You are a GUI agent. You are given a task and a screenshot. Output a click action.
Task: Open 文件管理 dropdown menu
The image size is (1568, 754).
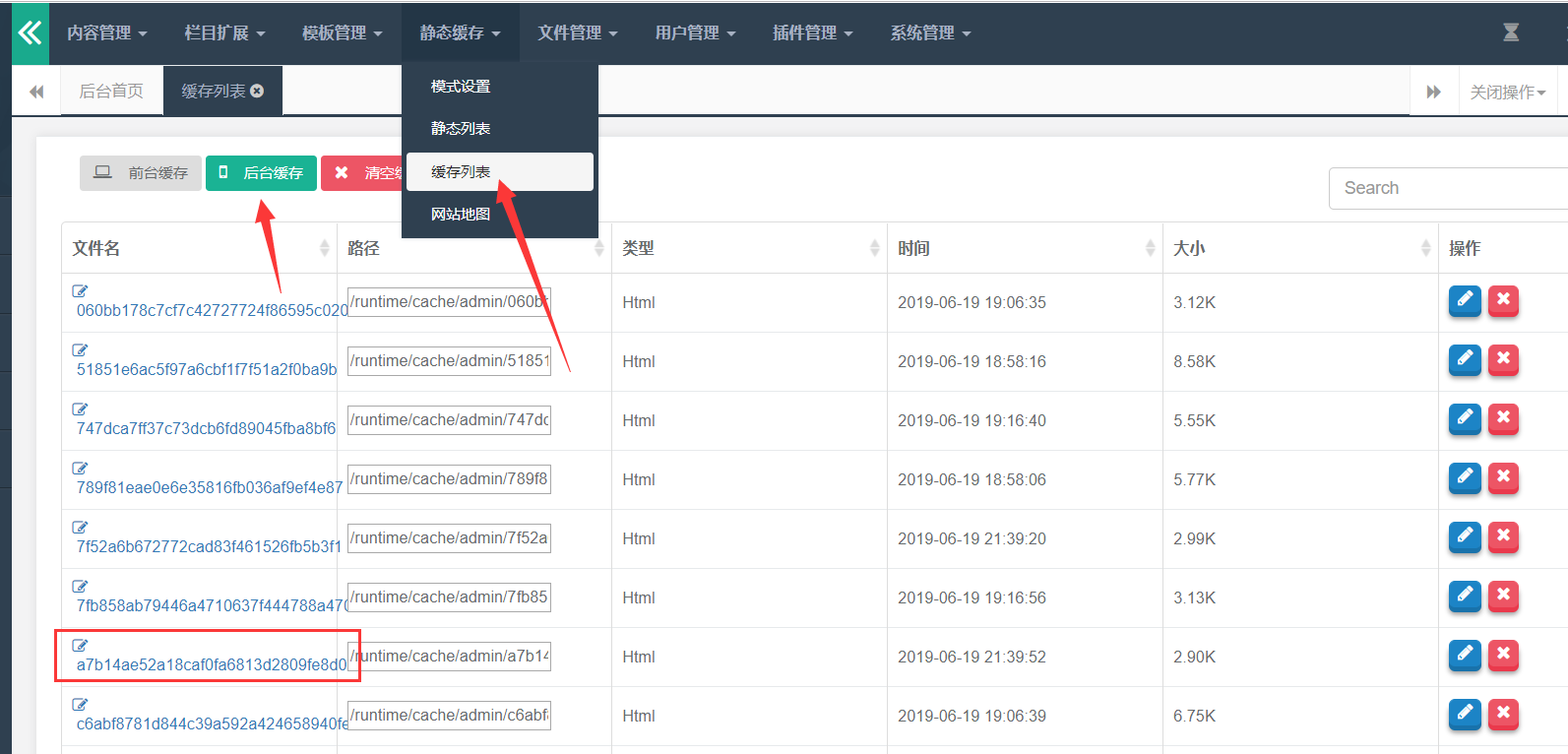pos(578,33)
